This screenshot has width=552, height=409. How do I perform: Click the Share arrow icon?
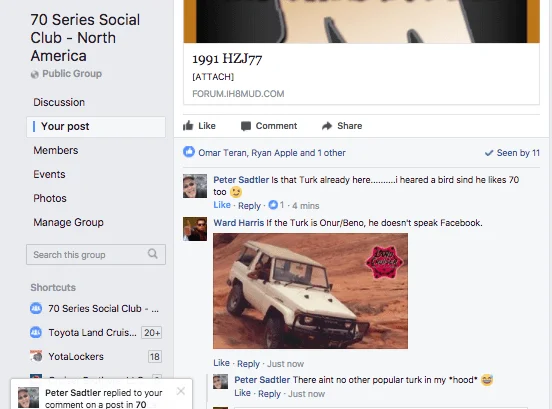coord(327,126)
